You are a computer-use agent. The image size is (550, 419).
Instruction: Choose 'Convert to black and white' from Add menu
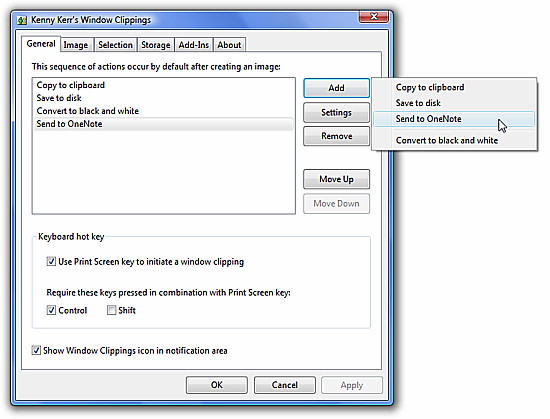point(454,141)
